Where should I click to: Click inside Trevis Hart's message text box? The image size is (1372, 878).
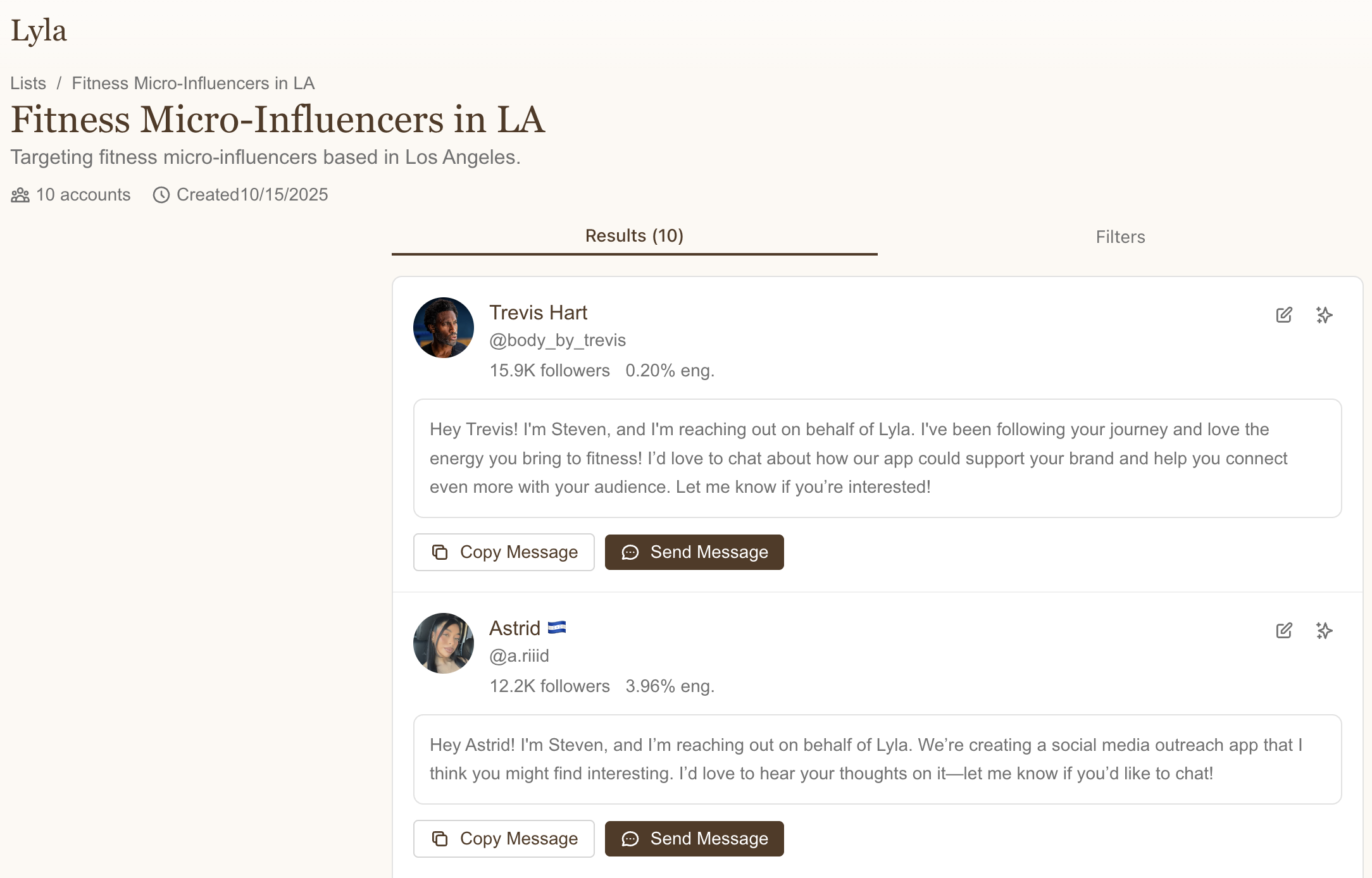coord(877,458)
